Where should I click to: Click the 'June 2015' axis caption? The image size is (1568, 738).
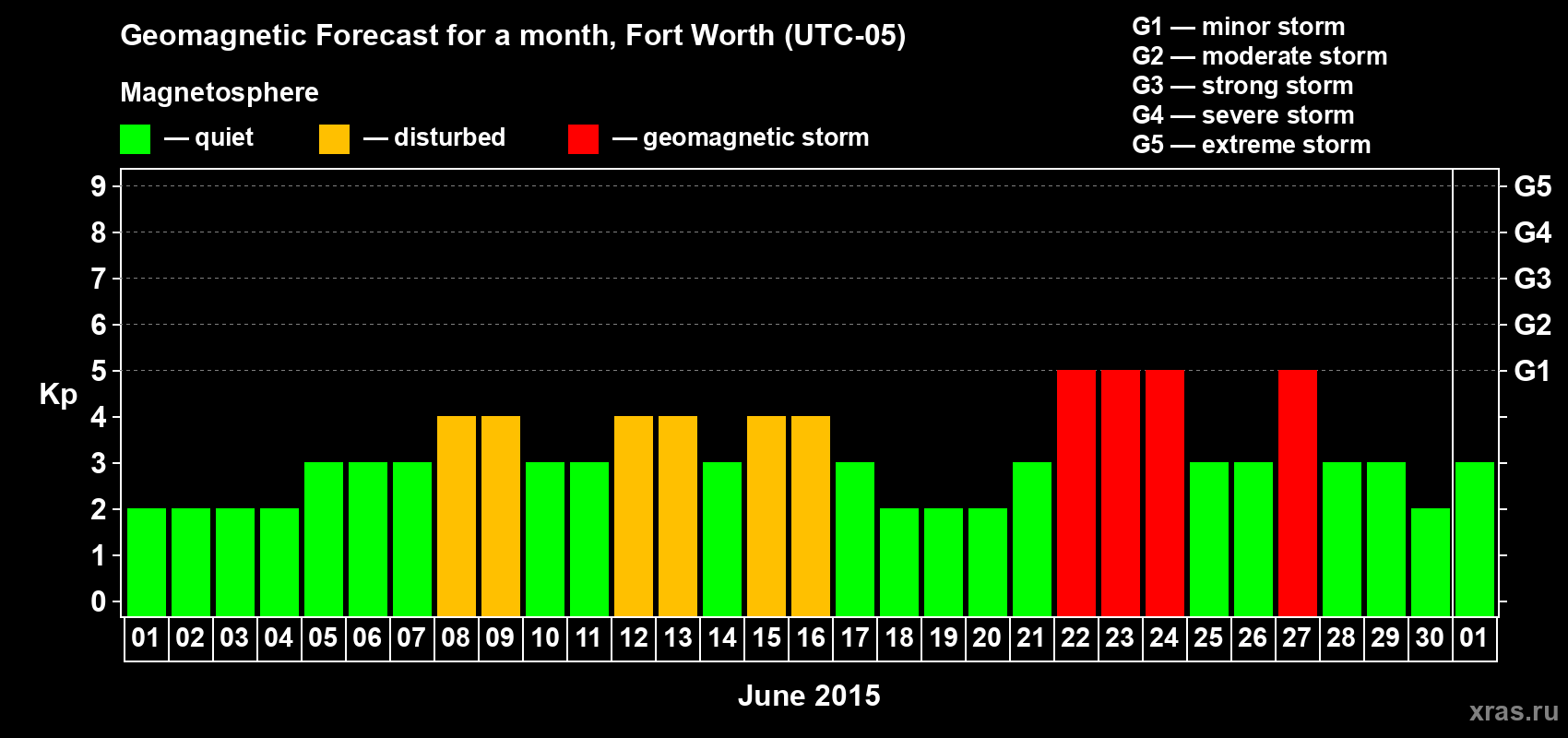(x=809, y=696)
